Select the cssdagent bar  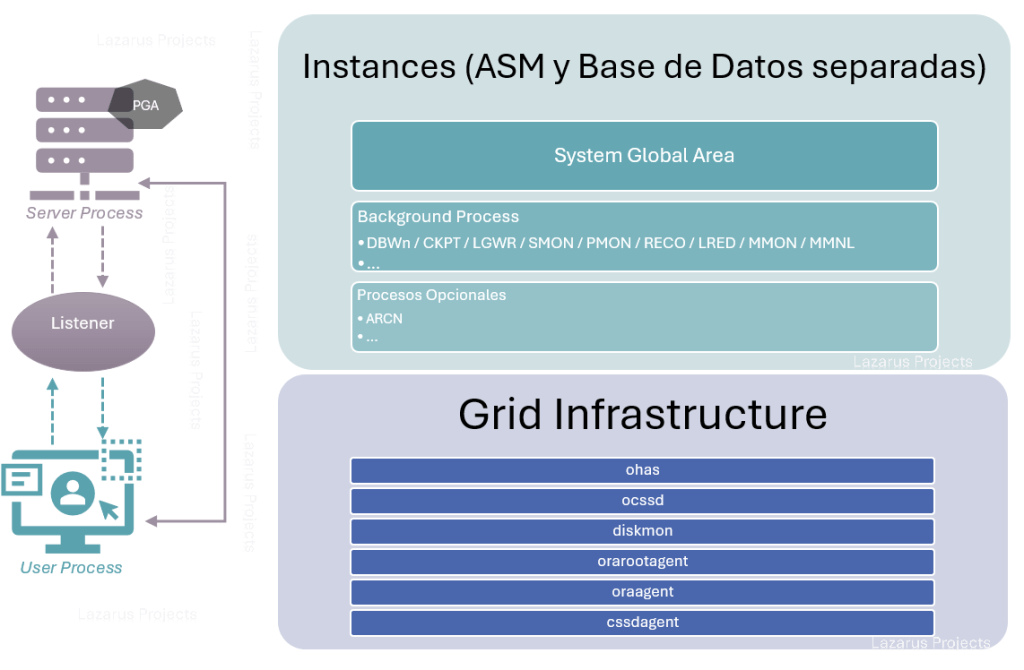click(642, 622)
